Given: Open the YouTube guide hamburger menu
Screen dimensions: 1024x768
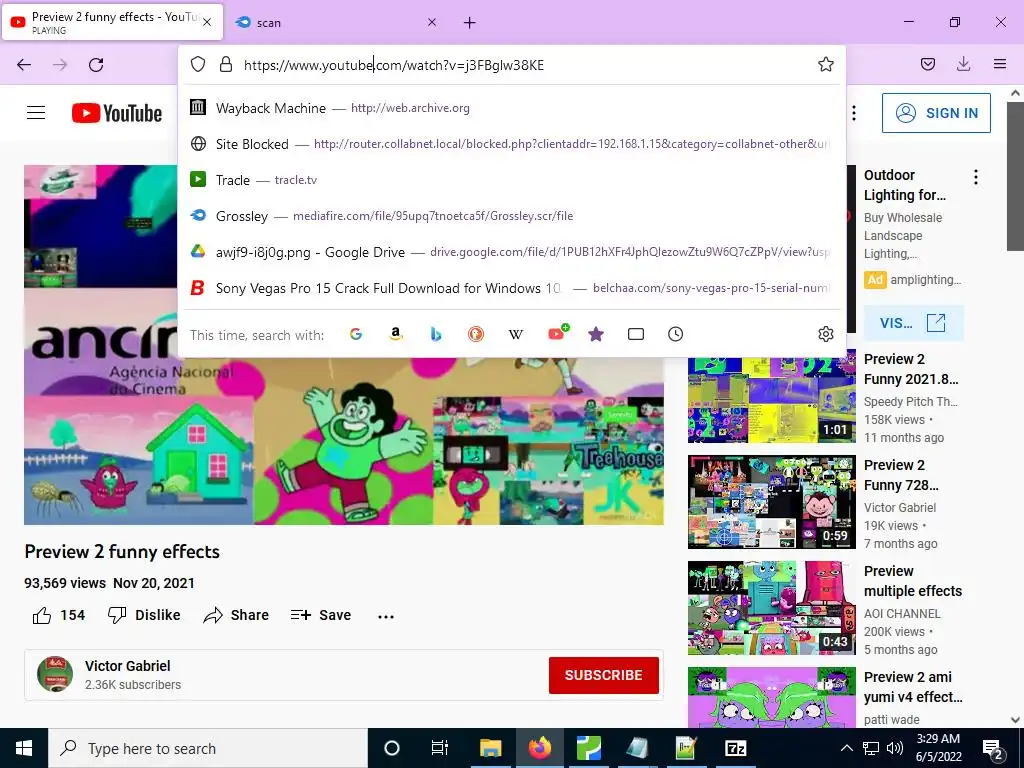Looking at the screenshot, I should tap(36, 113).
